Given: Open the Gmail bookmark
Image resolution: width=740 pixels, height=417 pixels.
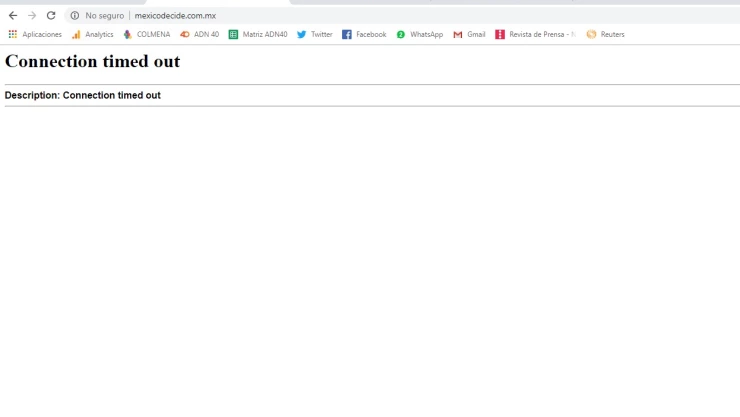Looking at the screenshot, I should pos(469,34).
